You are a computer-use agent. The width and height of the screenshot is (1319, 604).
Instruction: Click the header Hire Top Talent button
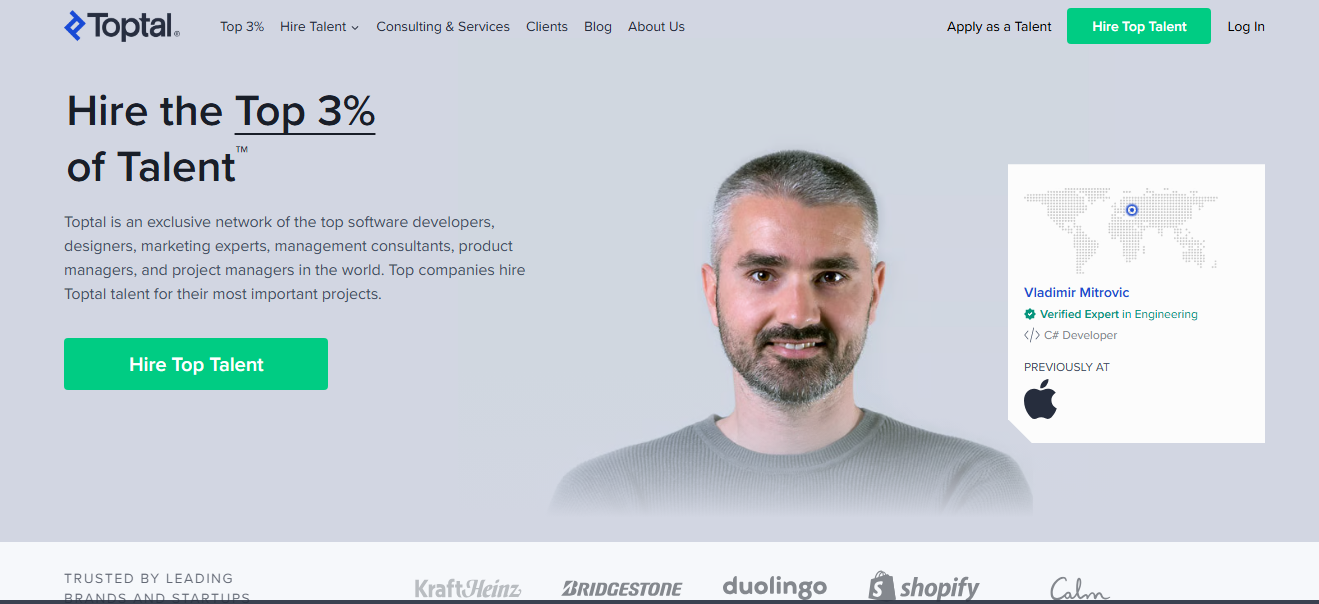pyautogui.click(x=1139, y=26)
